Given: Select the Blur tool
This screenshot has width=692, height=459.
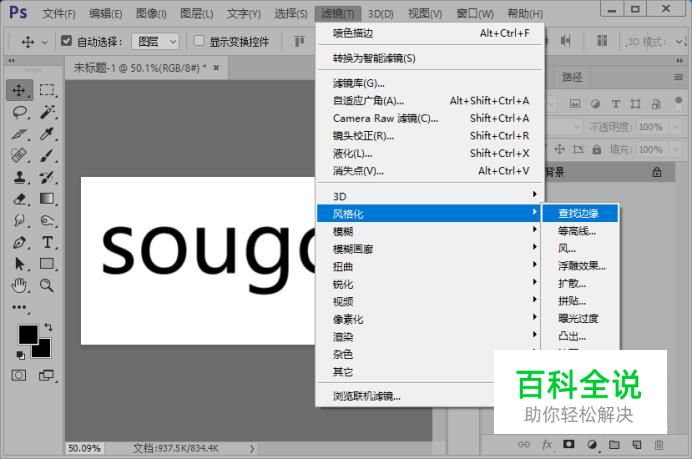Looking at the screenshot, I should coord(20,220).
